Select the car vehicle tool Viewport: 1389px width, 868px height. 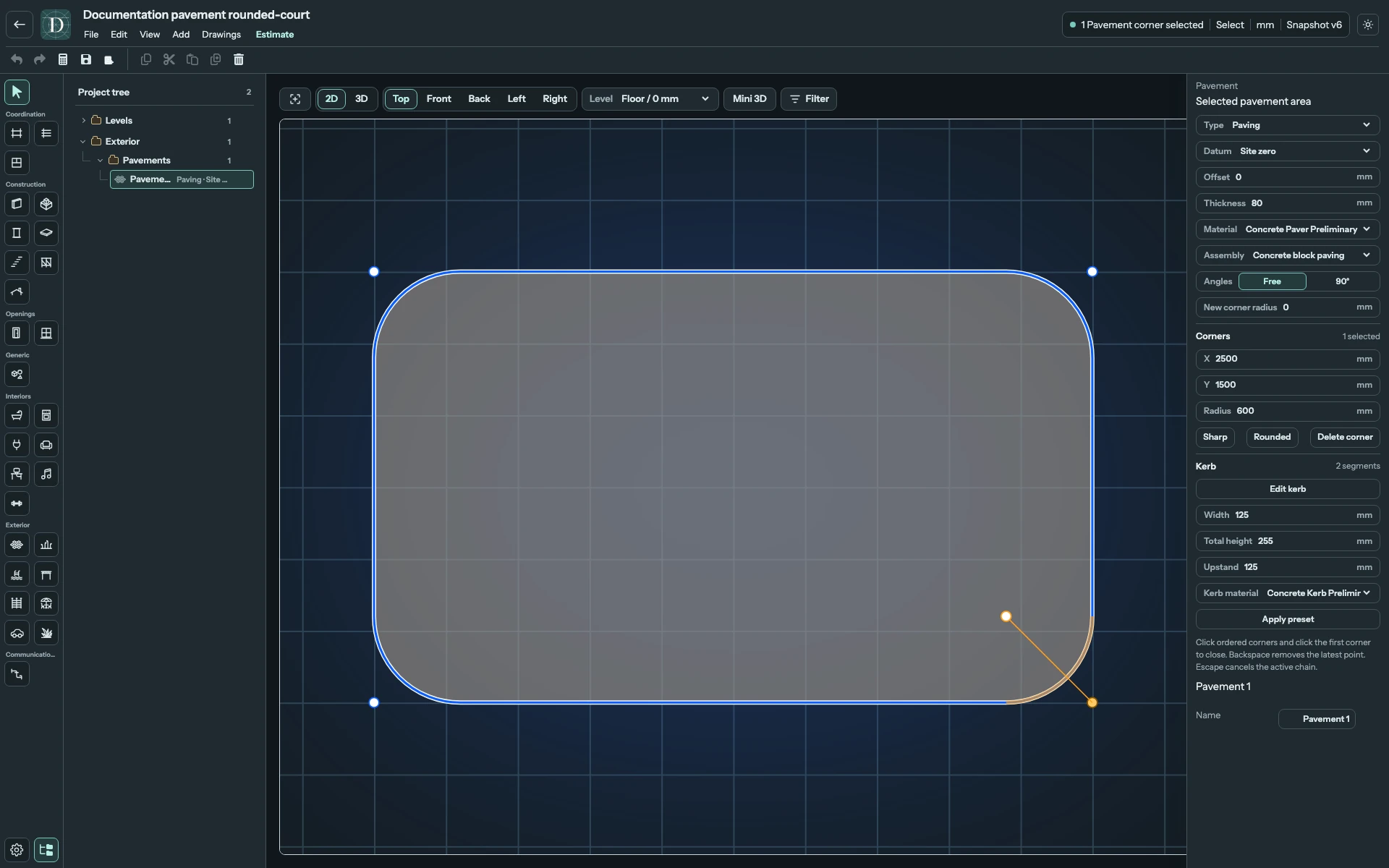tap(17, 633)
